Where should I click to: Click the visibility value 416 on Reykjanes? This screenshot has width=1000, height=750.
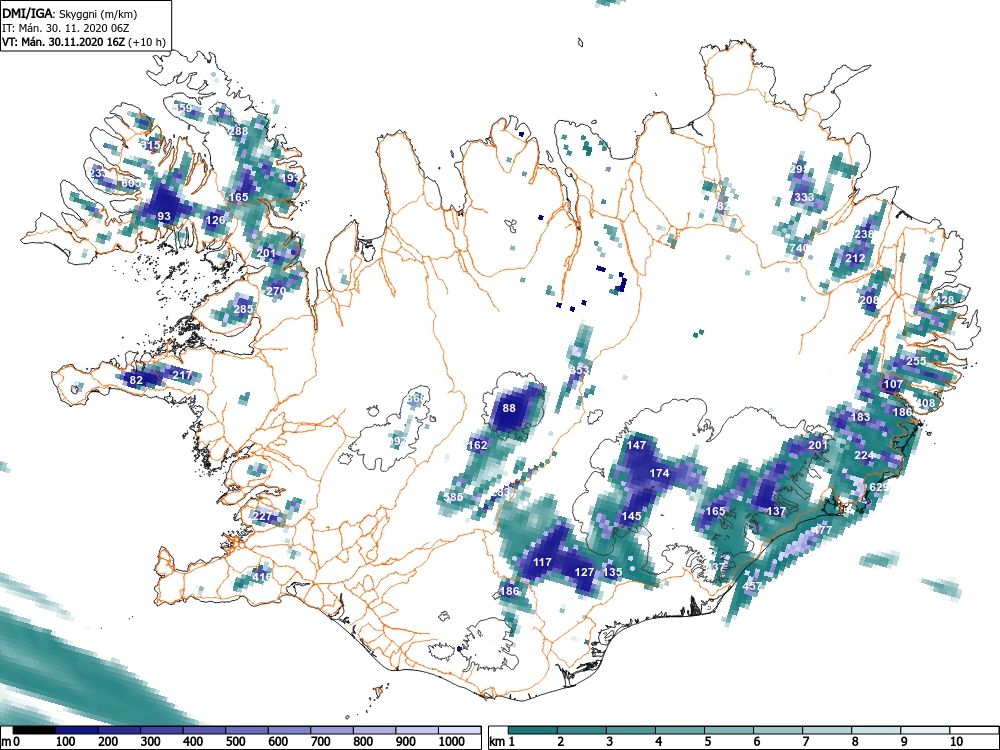[262, 577]
